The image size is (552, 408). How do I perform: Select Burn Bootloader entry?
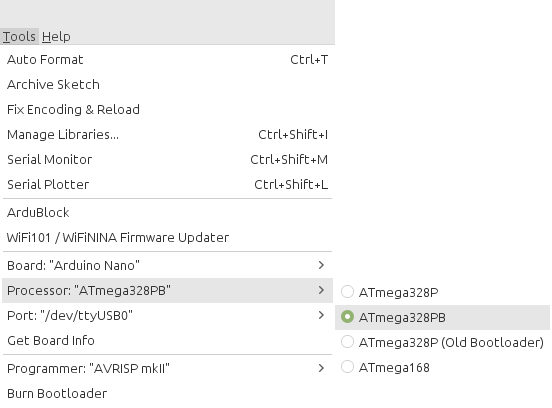[x=167, y=394]
